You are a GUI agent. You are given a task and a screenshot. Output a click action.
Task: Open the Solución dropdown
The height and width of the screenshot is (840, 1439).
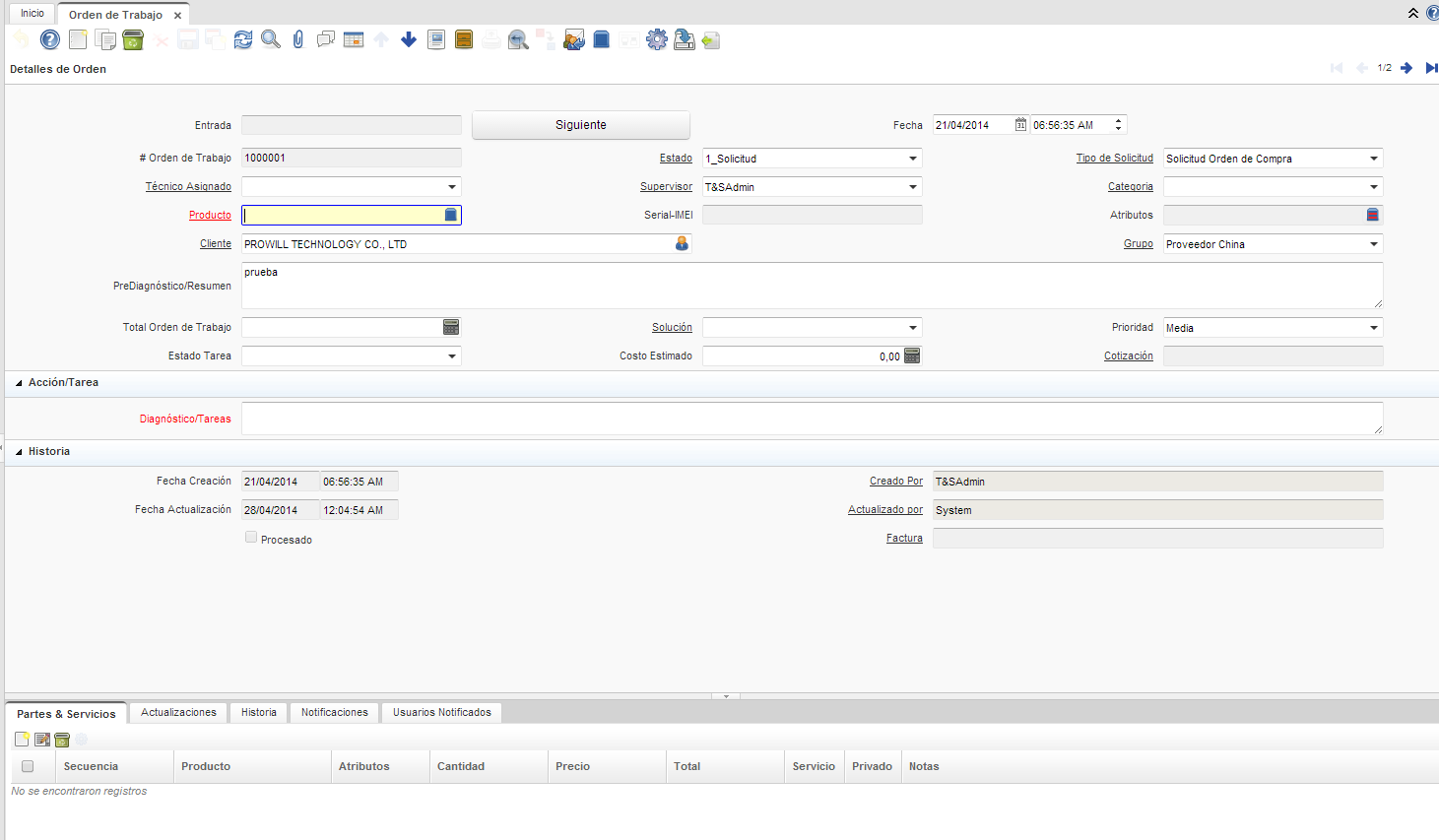(913, 328)
